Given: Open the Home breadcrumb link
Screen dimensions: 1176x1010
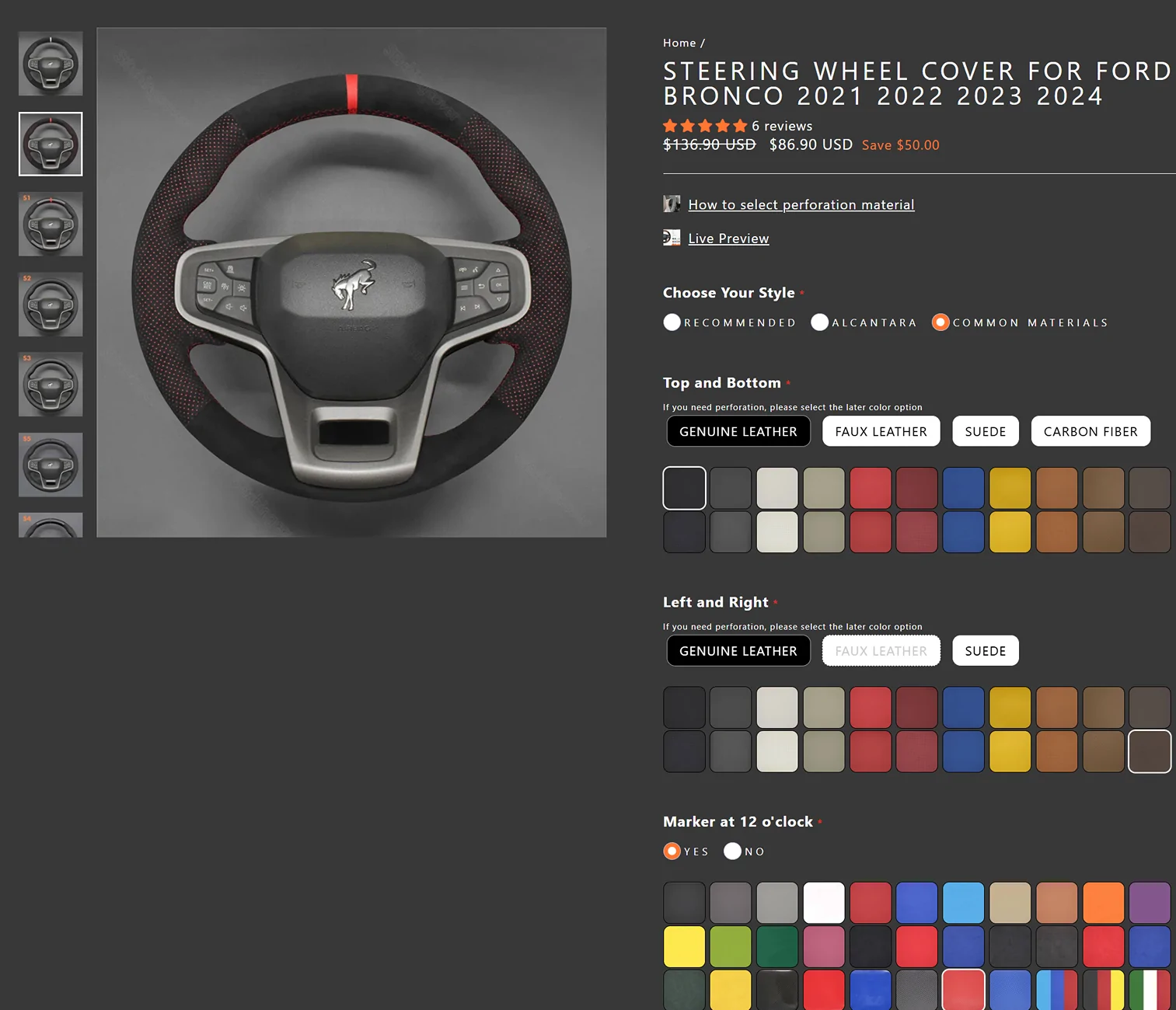Looking at the screenshot, I should pos(679,43).
